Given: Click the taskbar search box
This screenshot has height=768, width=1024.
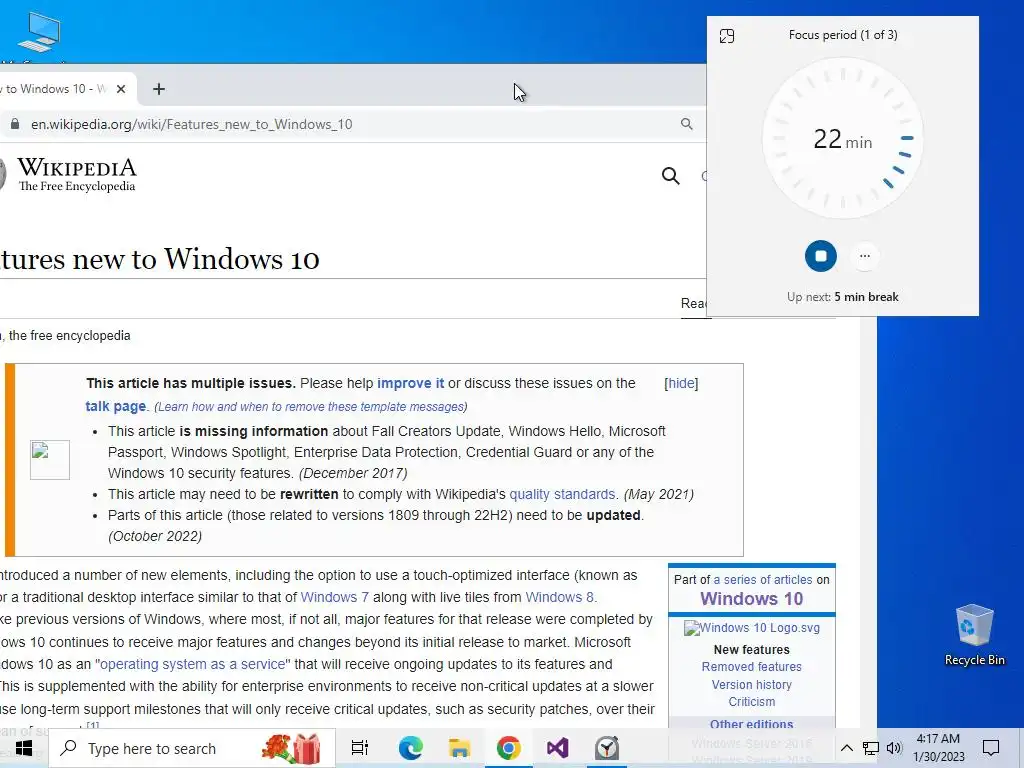Looking at the screenshot, I should tap(192, 748).
